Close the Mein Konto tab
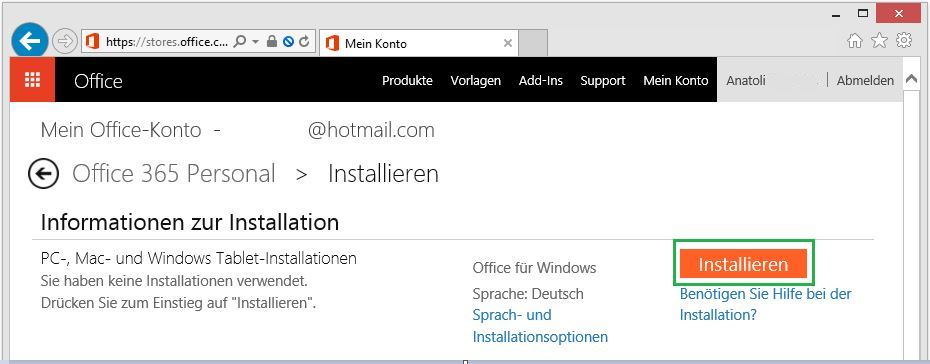The image size is (930, 364). pyautogui.click(x=508, y=43)
